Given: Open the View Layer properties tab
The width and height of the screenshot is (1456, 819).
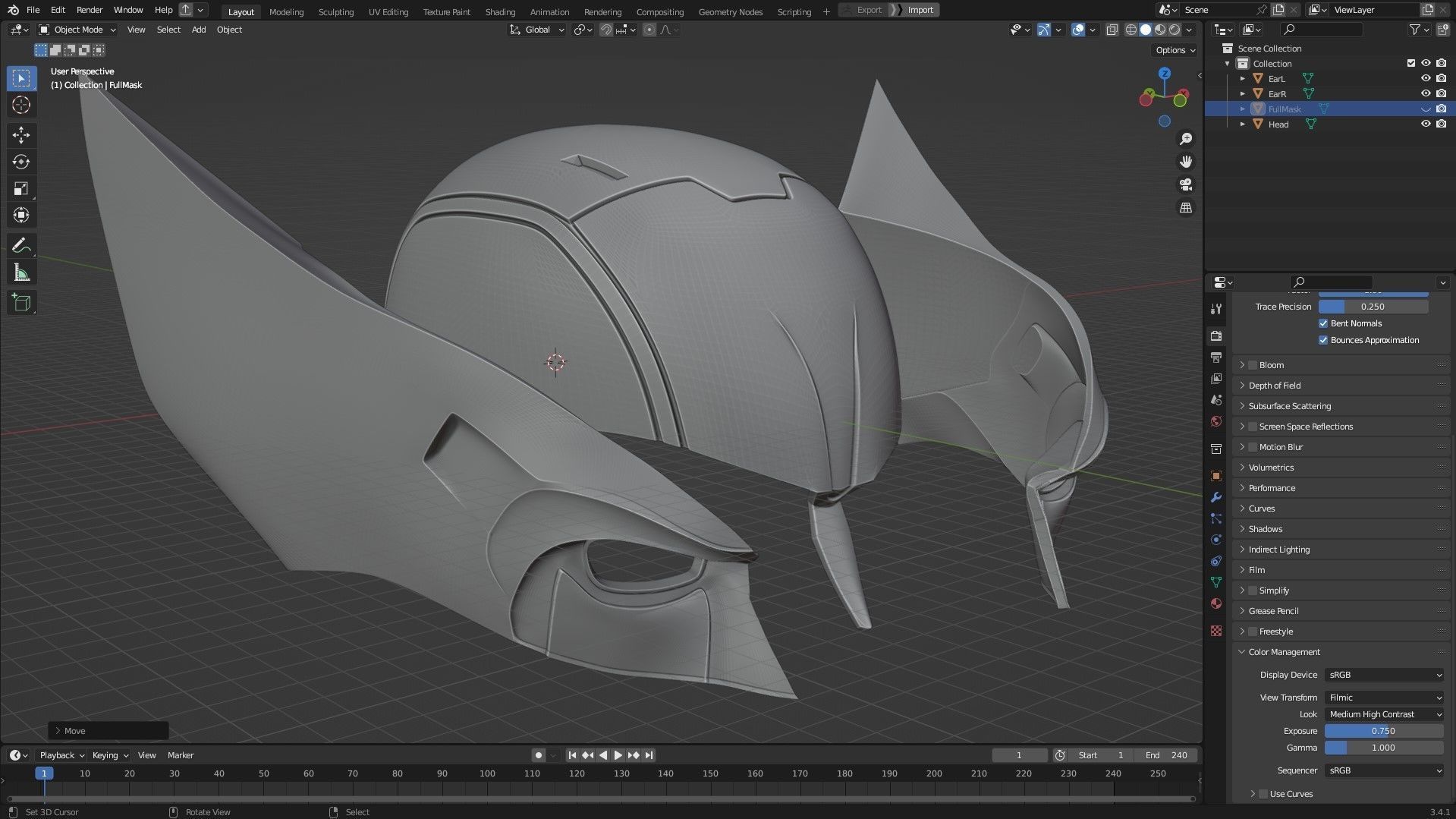Looking at the screenshot, I should tap(1216, 378).
